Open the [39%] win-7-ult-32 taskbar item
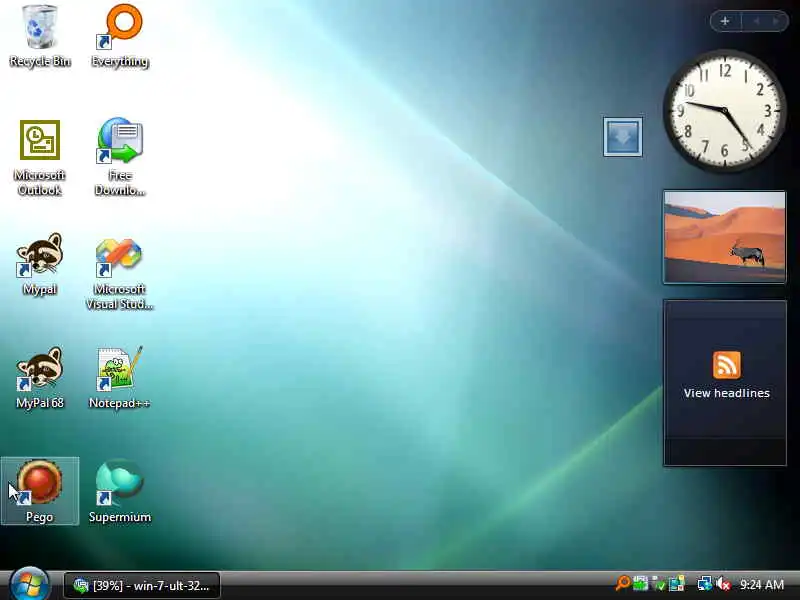Image resolution: width=800 pixels, height=600 pixels. (142, 585)
